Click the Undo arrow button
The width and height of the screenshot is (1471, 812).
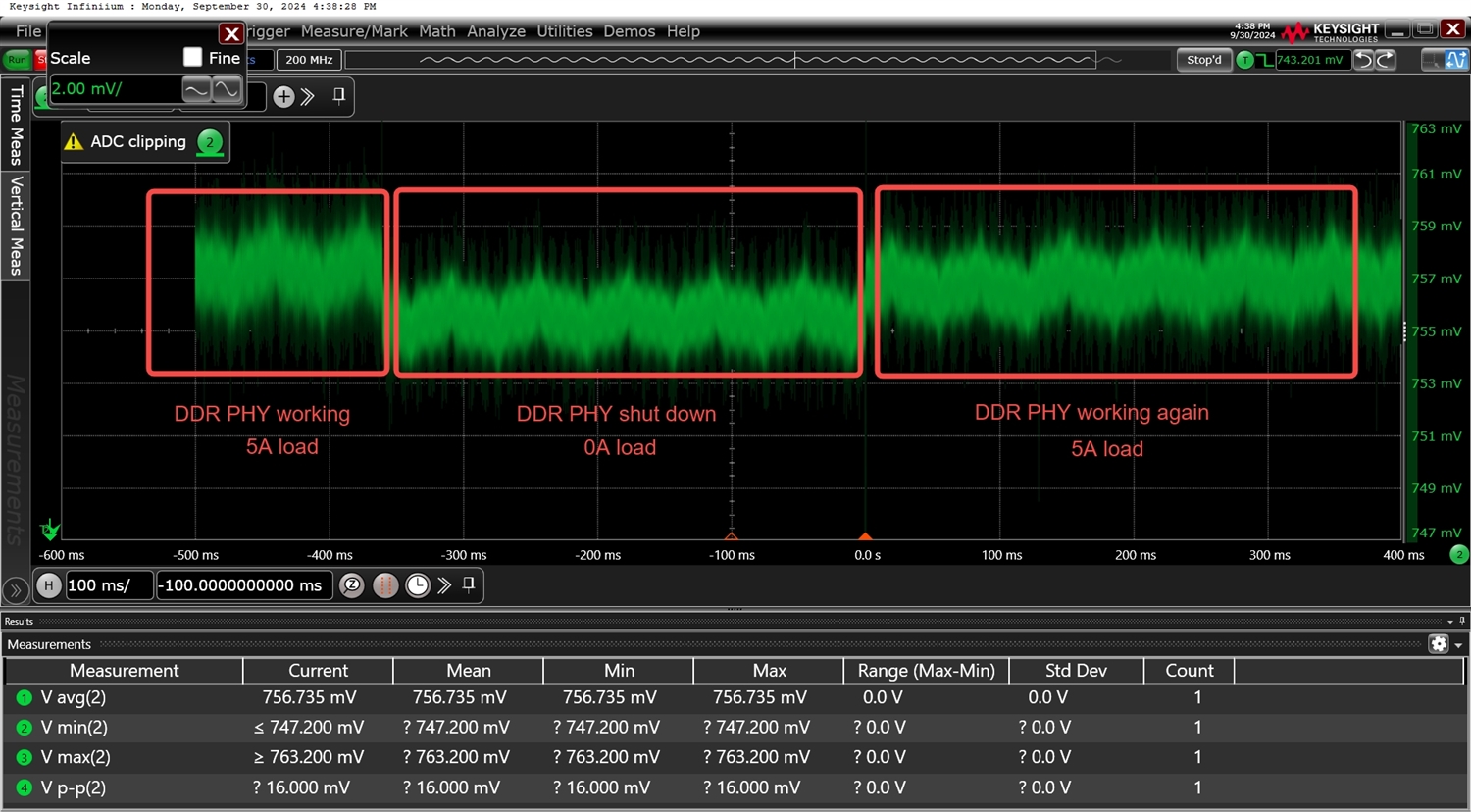point(1363,60)
